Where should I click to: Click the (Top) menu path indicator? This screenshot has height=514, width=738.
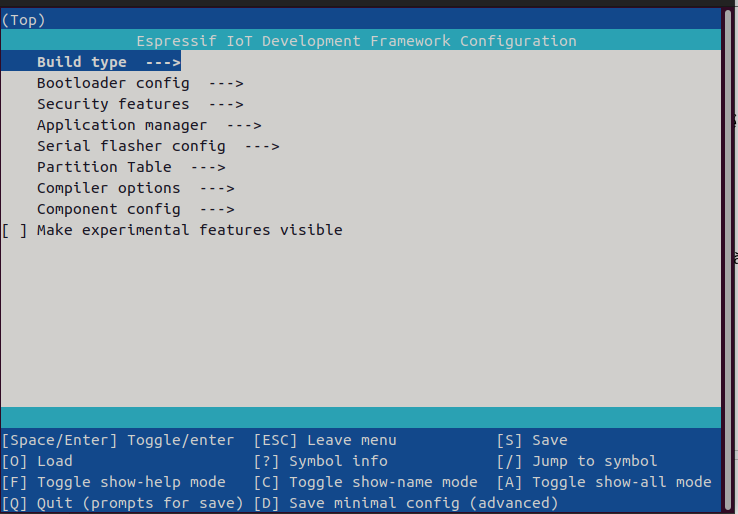coord(24,20)
